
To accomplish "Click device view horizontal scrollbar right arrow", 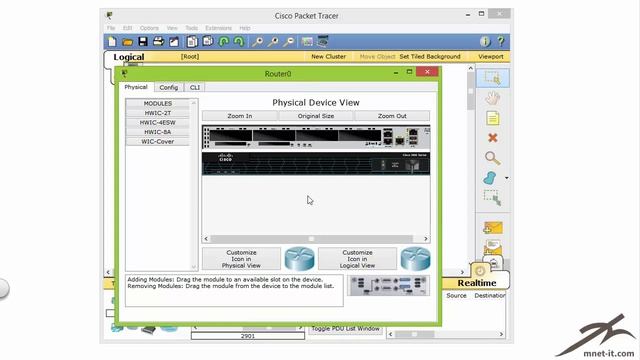I will [426, 239].
